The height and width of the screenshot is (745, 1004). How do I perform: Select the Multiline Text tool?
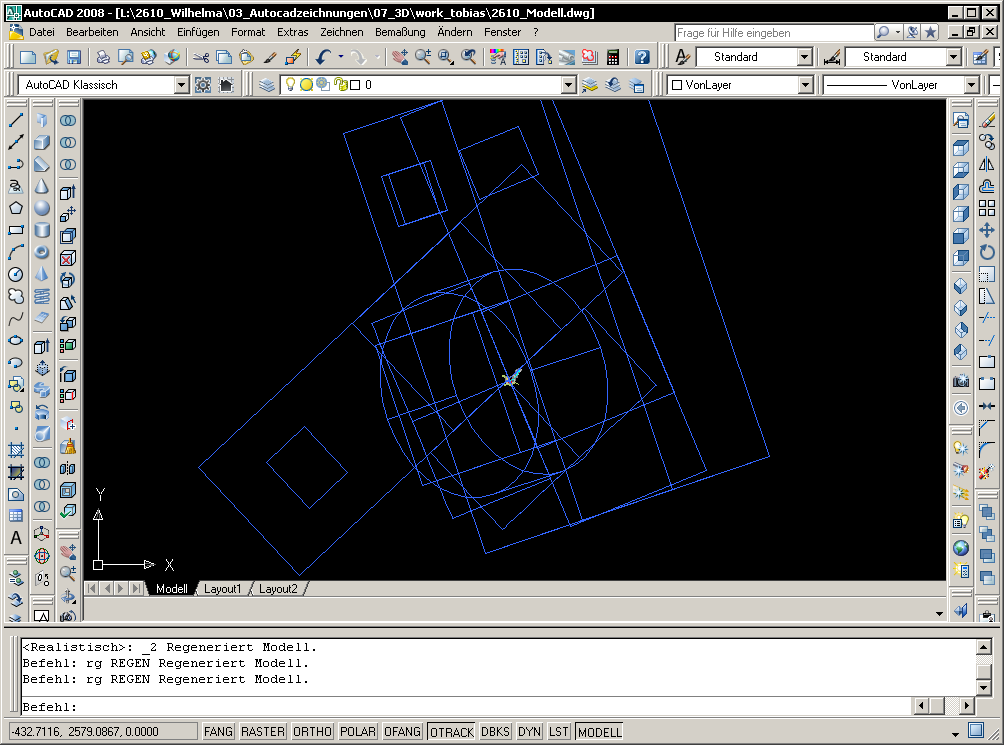(x=16, y=538)
